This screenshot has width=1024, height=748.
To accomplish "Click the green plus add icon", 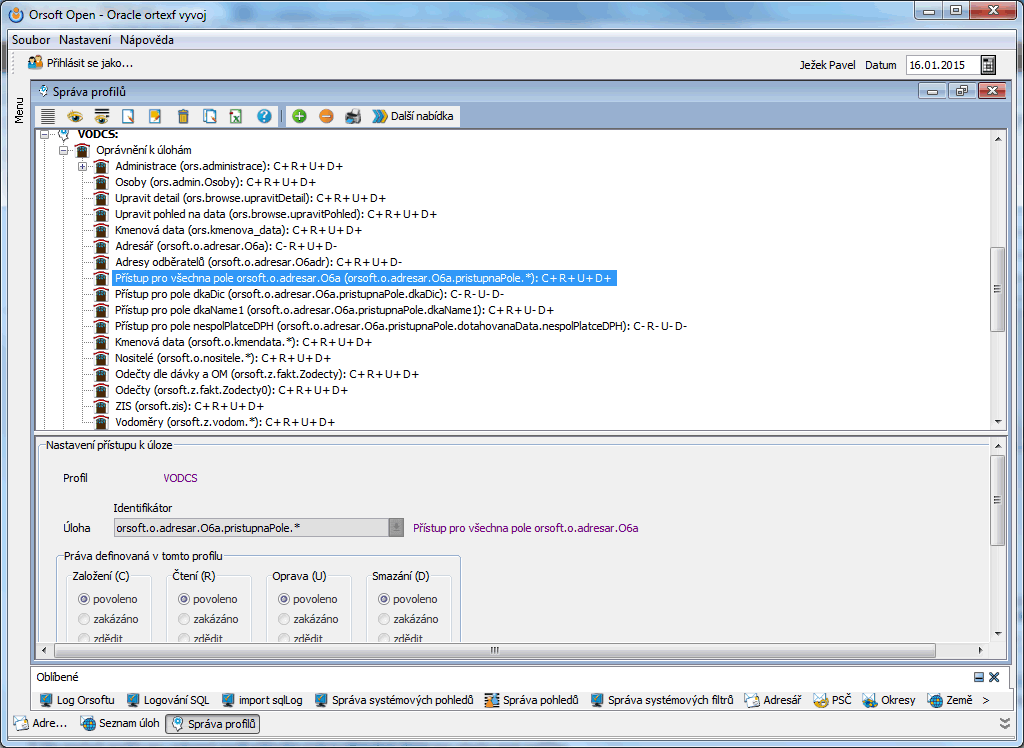I will tap(299, 116).
